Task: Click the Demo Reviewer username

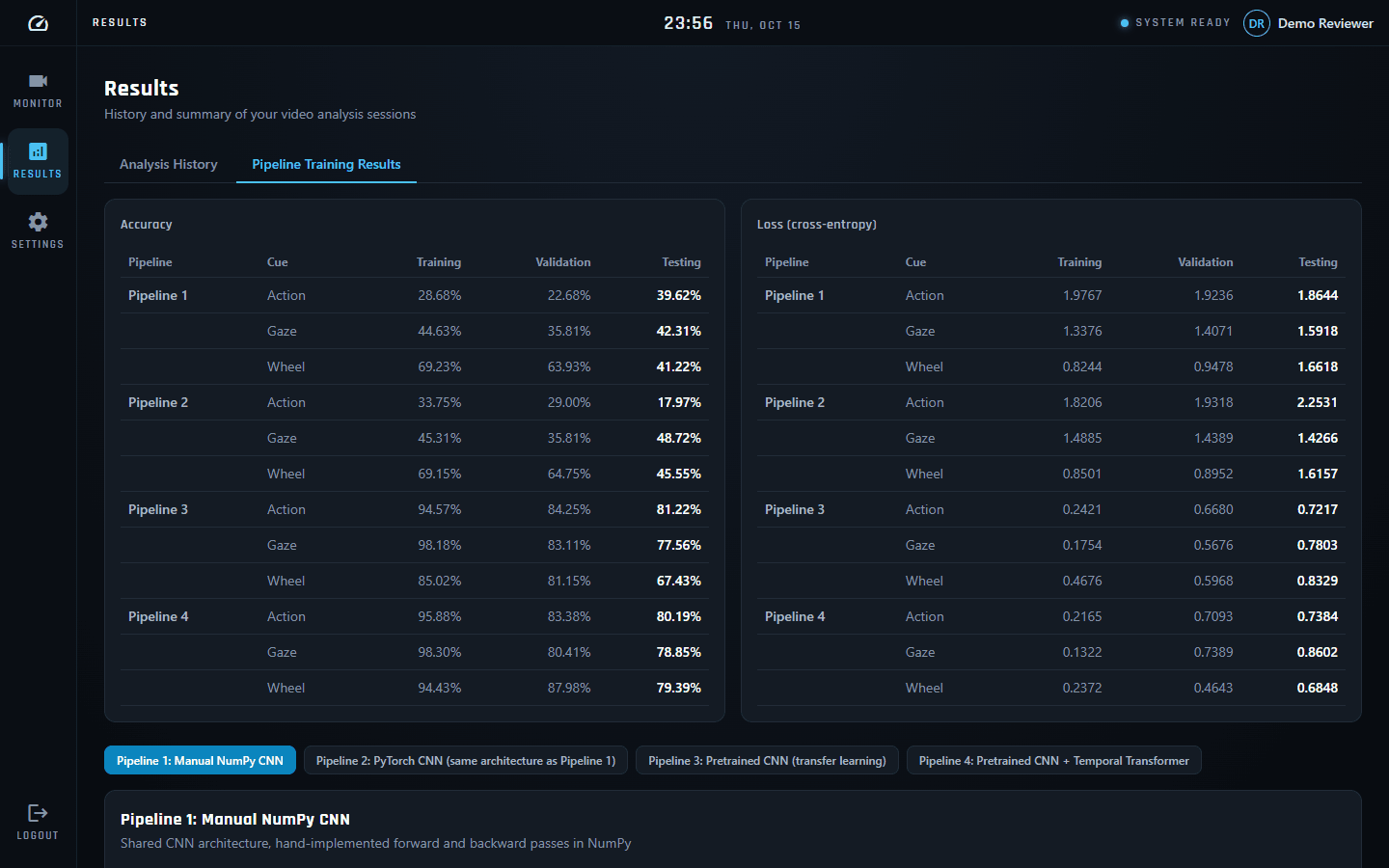Action: click(1325, 23)
